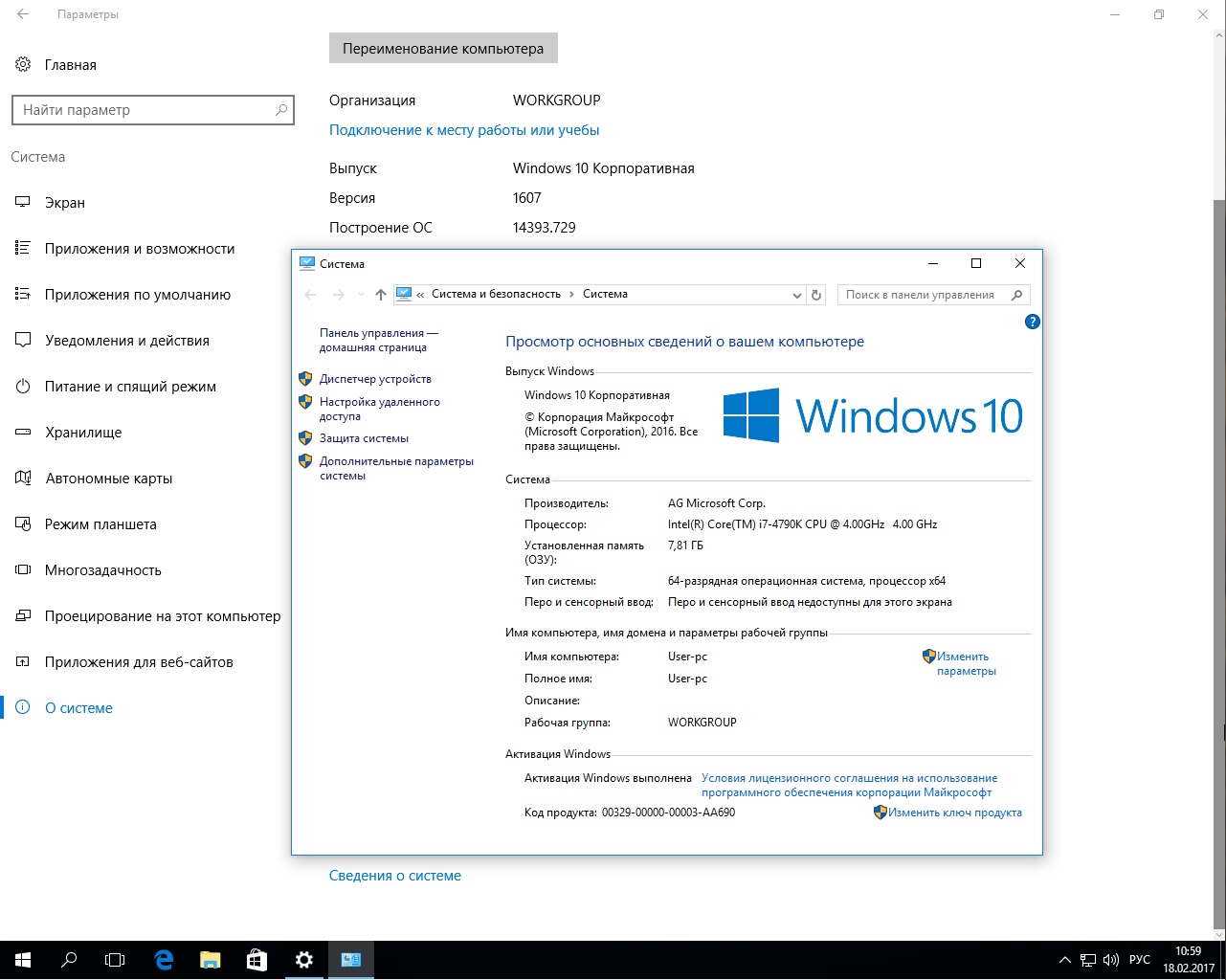Click the volume speaker tray icon
Viewport: 1226px width, 980px height.
[1111, 960]
